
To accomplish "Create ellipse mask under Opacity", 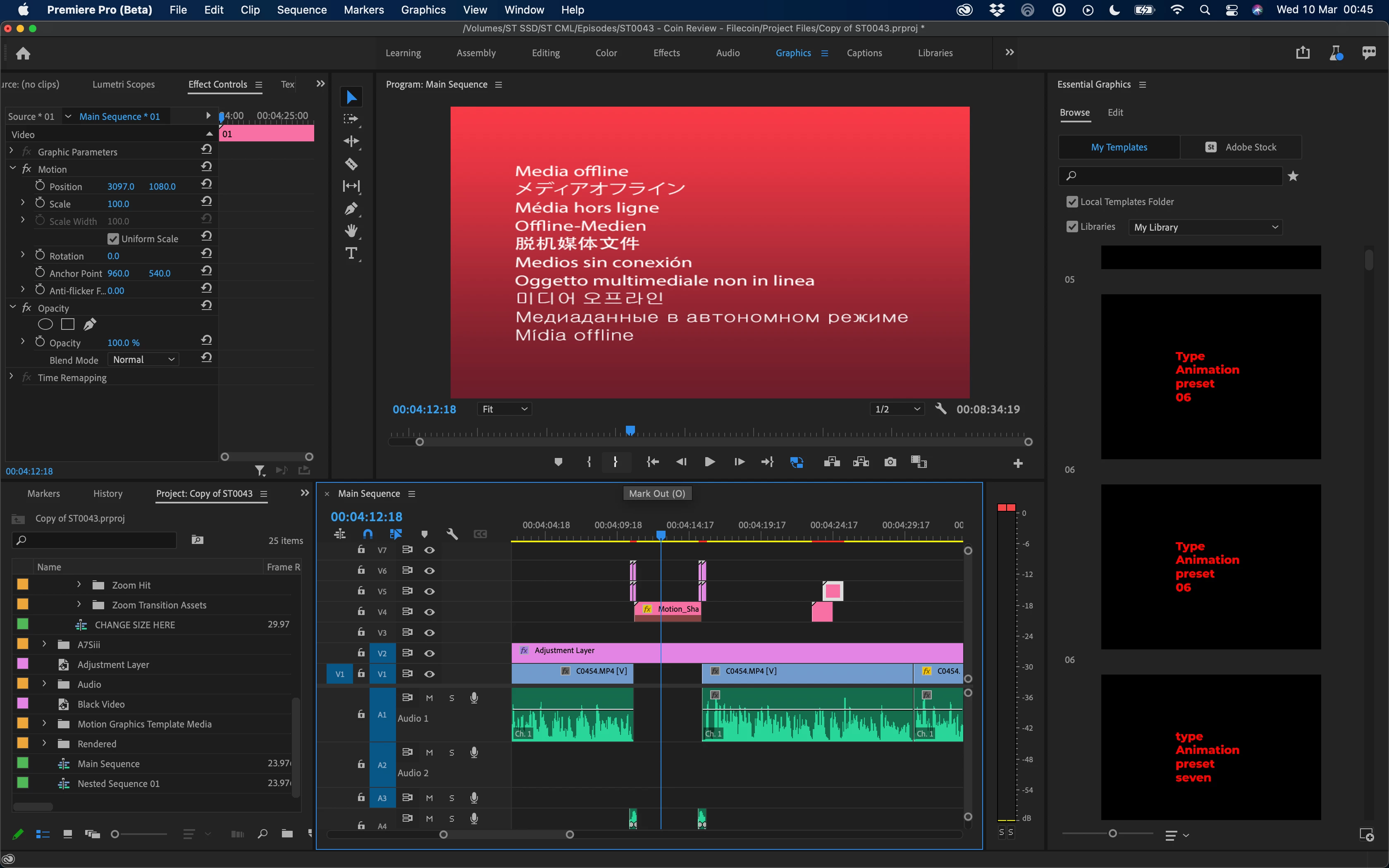I will click(45, 324).
